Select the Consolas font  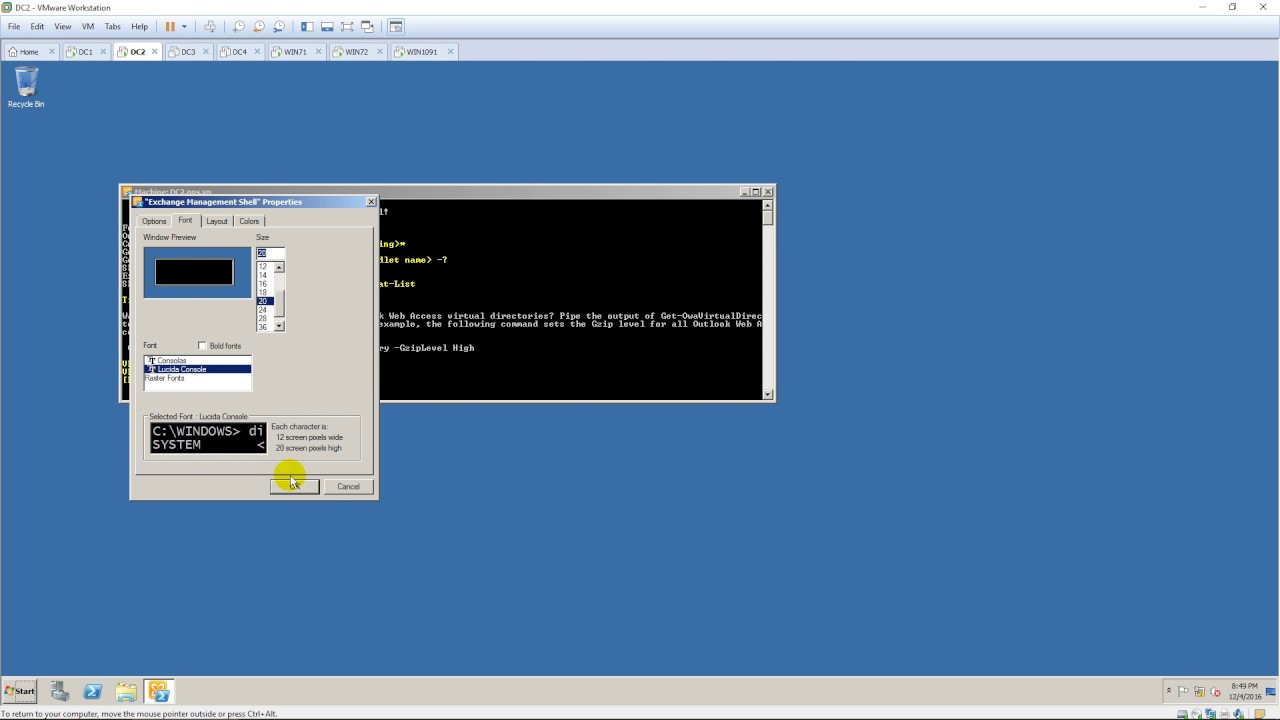pyautogui.click(x=197, y=360)
